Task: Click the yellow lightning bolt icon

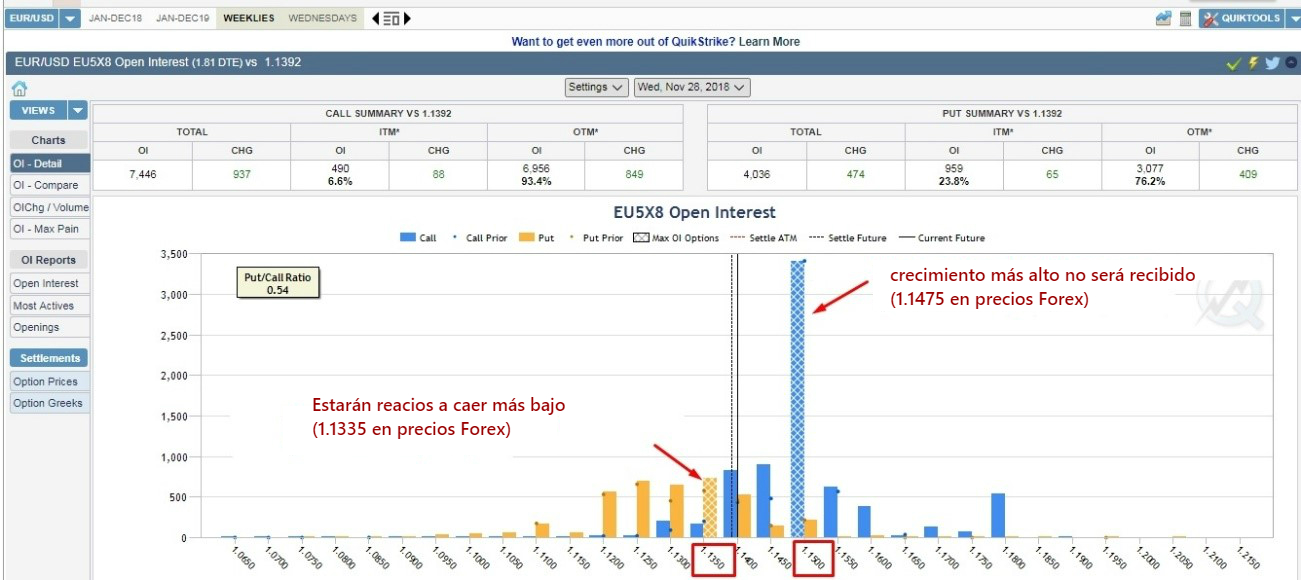Action: pos(1253,63)
